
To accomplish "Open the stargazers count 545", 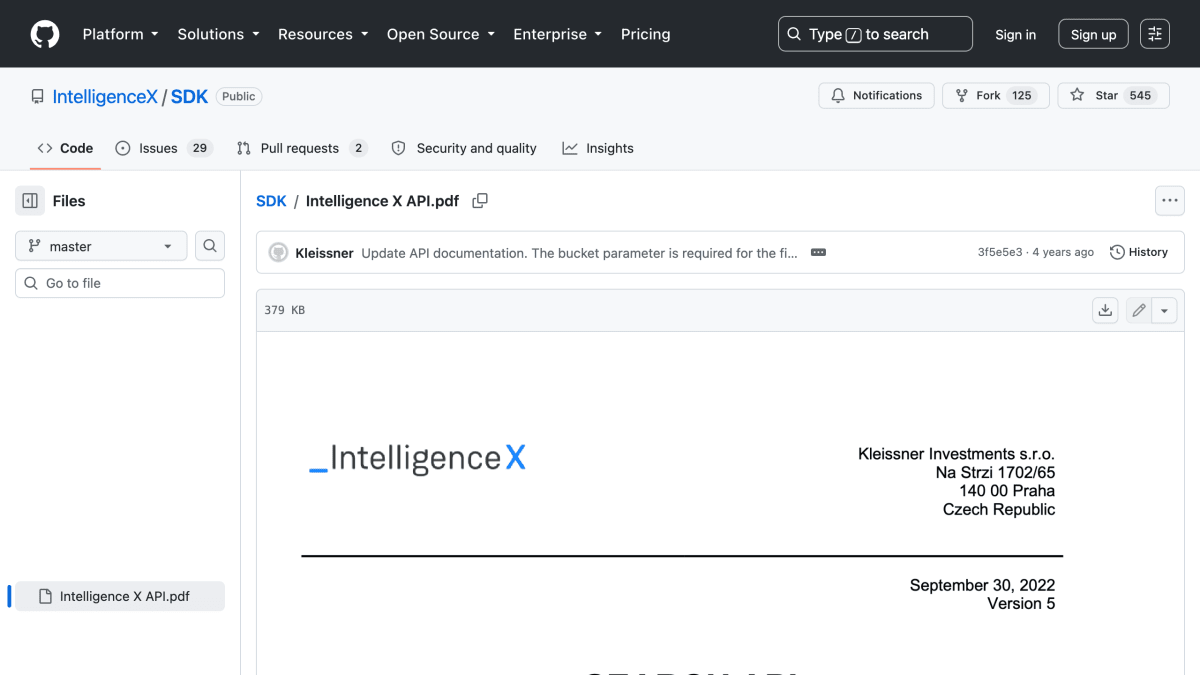I will point(1140,96).
